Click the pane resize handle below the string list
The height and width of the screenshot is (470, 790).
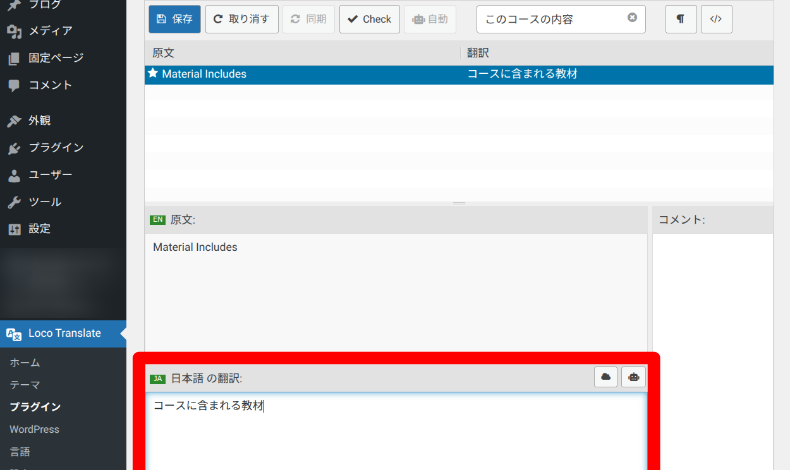click(458, 203)
